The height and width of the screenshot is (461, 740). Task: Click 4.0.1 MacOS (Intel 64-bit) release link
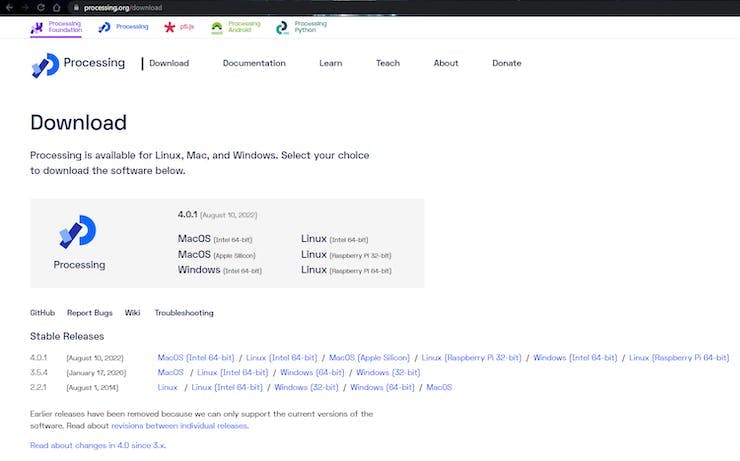(196, 358)
